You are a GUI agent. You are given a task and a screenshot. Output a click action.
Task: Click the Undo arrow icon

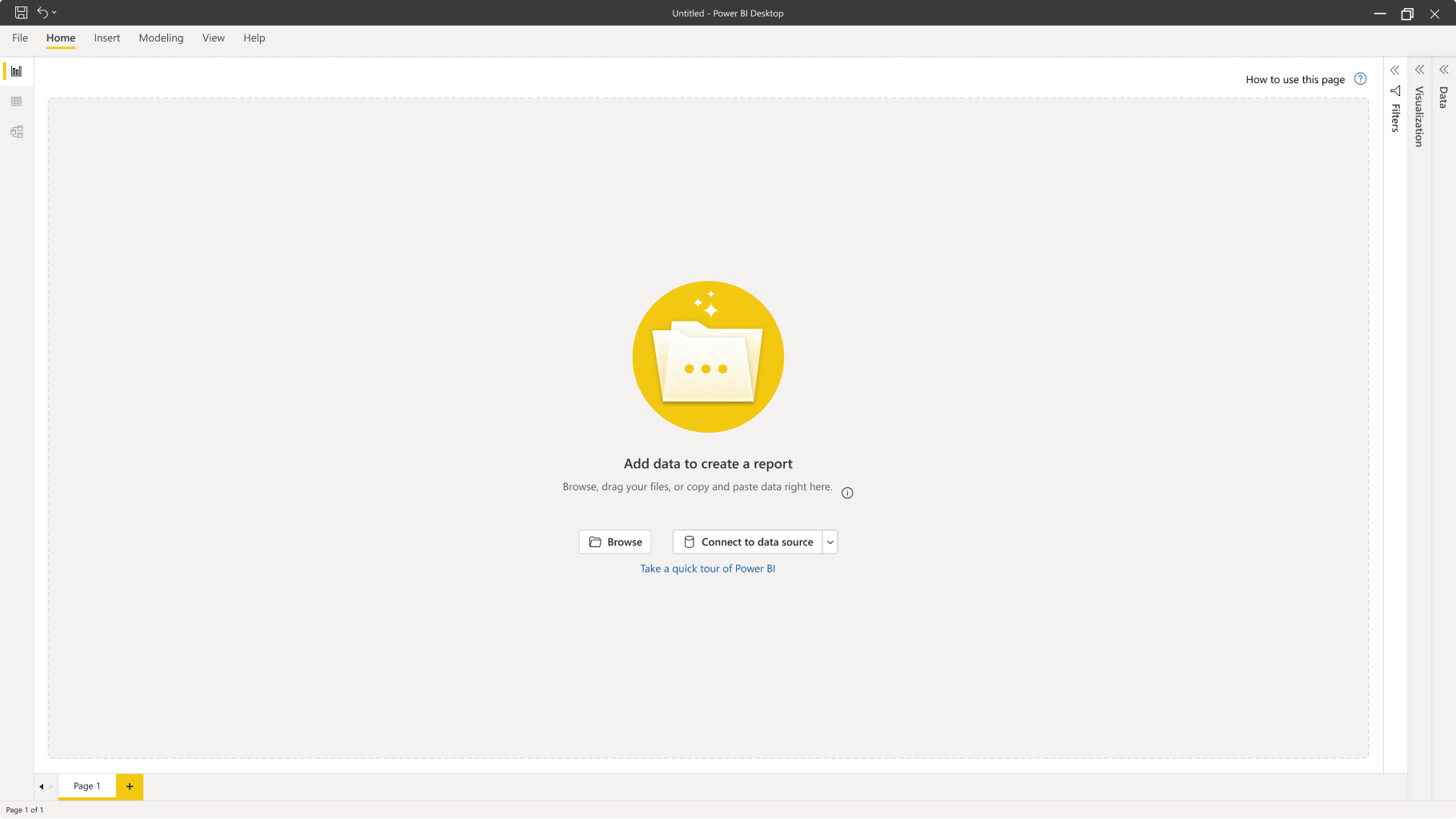tap(42, 13)
